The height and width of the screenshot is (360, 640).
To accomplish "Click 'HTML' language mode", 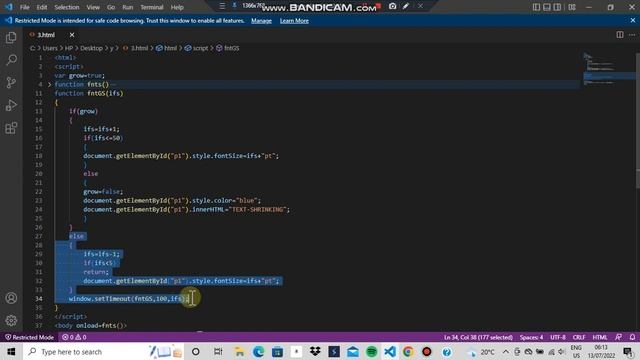I will point(600,337).
